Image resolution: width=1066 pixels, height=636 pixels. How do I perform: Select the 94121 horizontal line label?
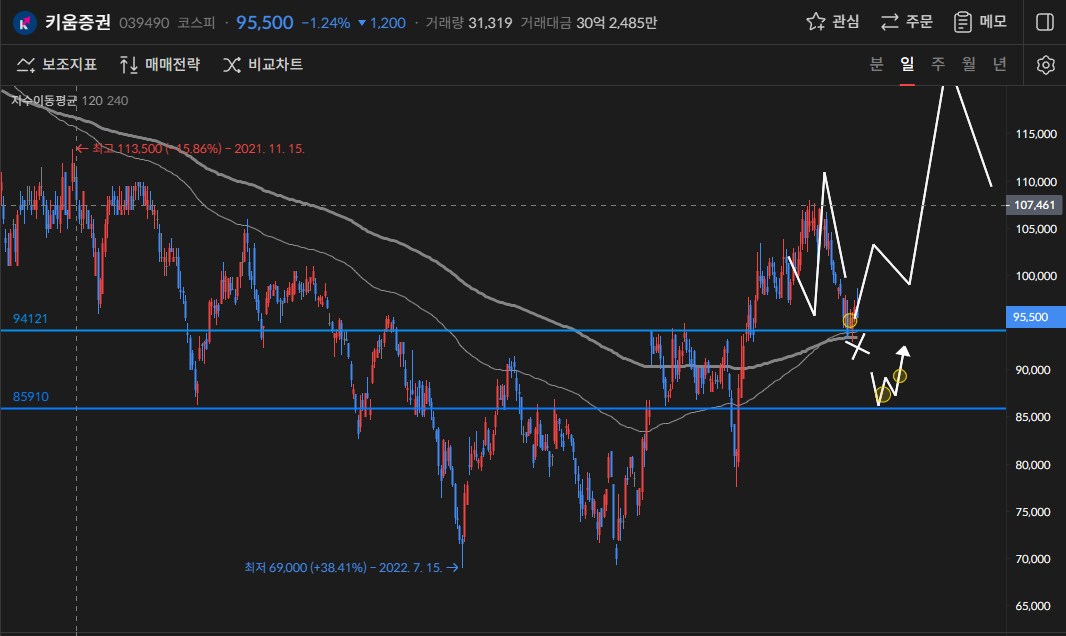(x=30, y=319)
